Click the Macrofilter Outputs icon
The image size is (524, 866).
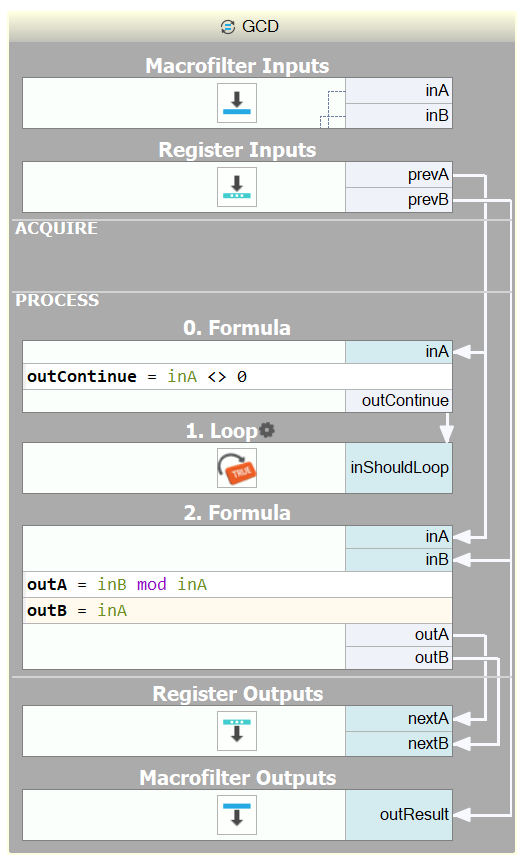(237, 815)
